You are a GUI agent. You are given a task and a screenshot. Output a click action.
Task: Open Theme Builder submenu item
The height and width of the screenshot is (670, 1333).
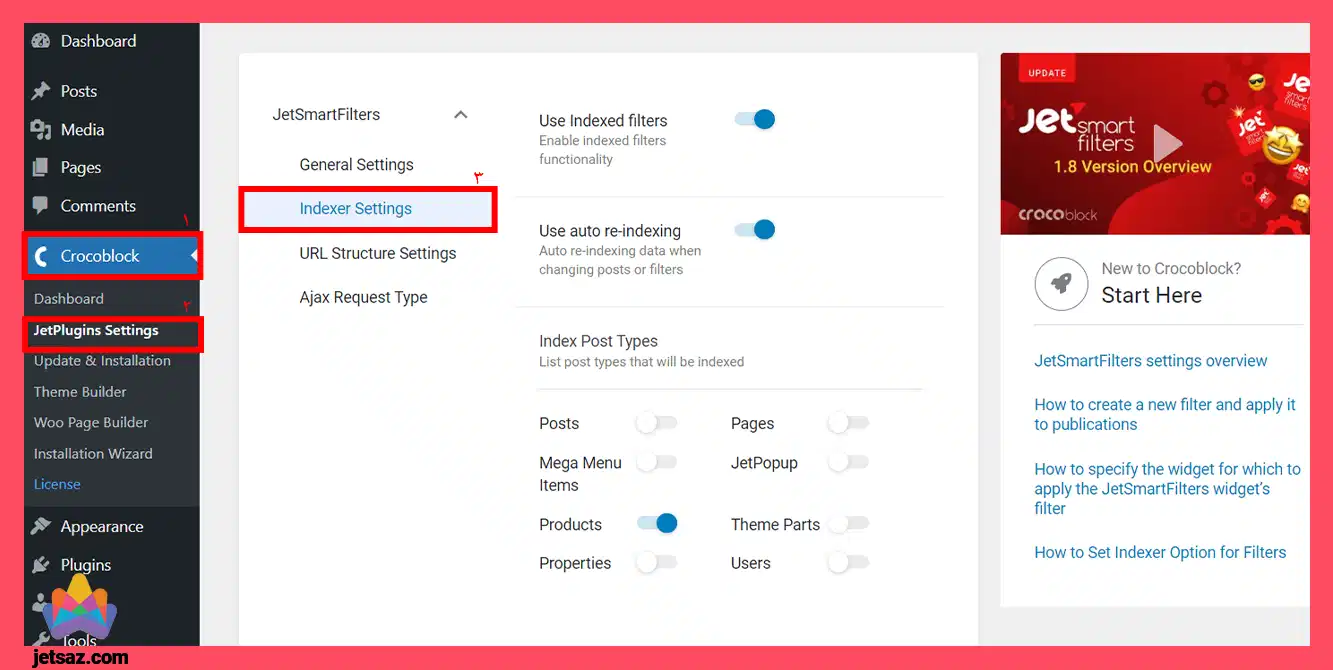click(x=80, y=392)
